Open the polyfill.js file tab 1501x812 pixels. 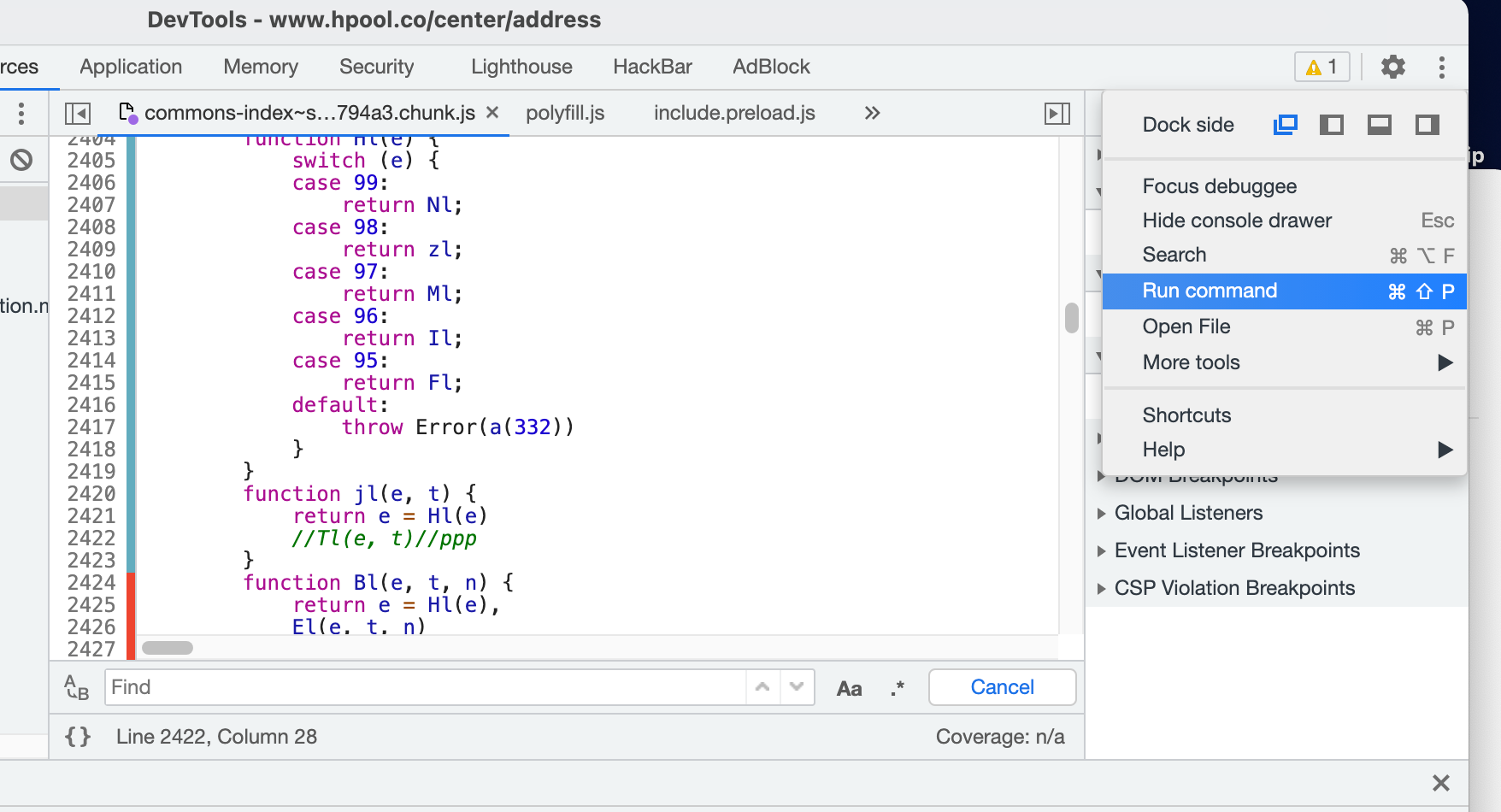tap(565, 113)
